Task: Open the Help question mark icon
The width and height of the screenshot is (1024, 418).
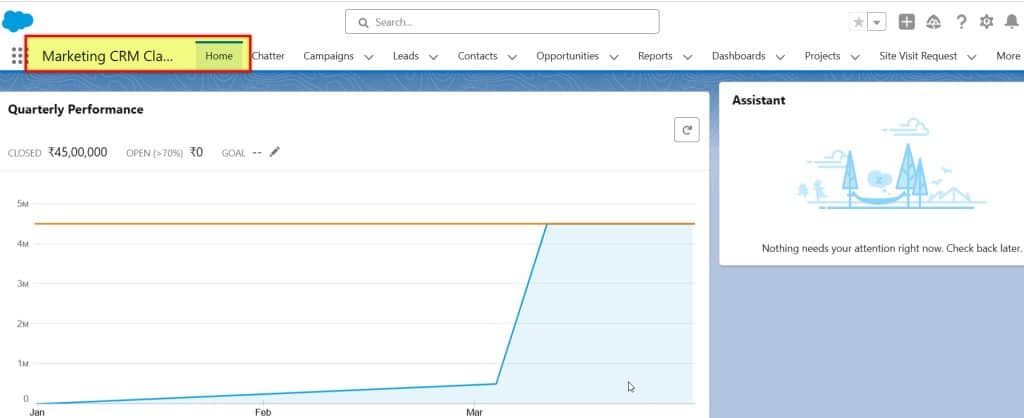Action: 961,22
